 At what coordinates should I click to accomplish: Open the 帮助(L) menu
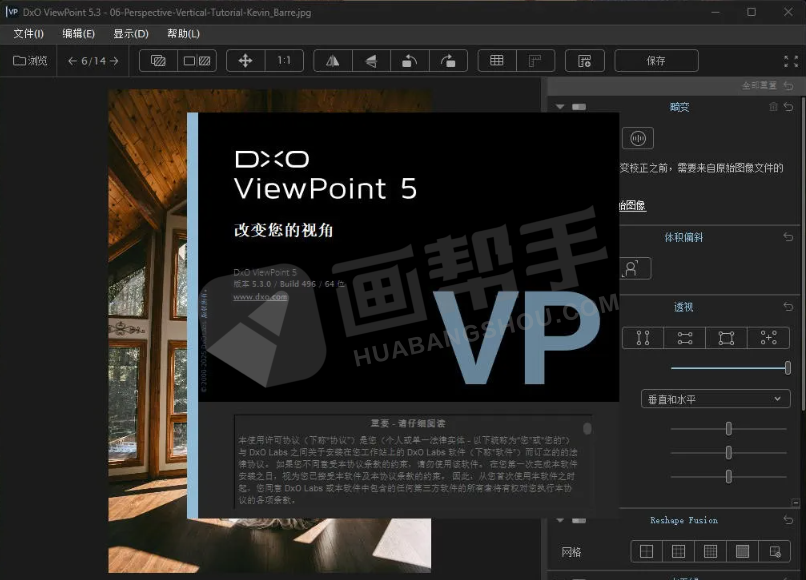click(x=184, y=34)
